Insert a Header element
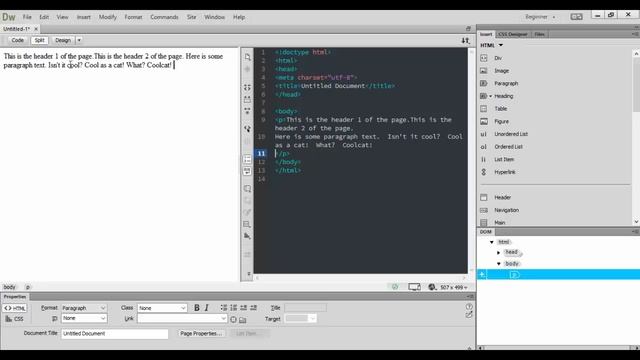640x360 pixels. 502,197
